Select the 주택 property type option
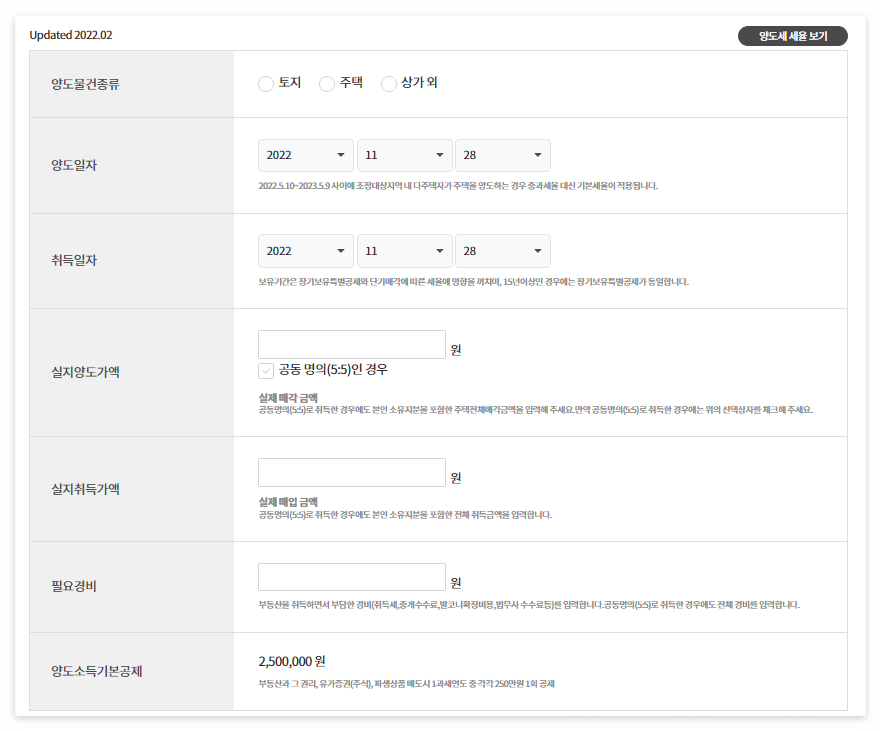 click(x=326, y=84)
